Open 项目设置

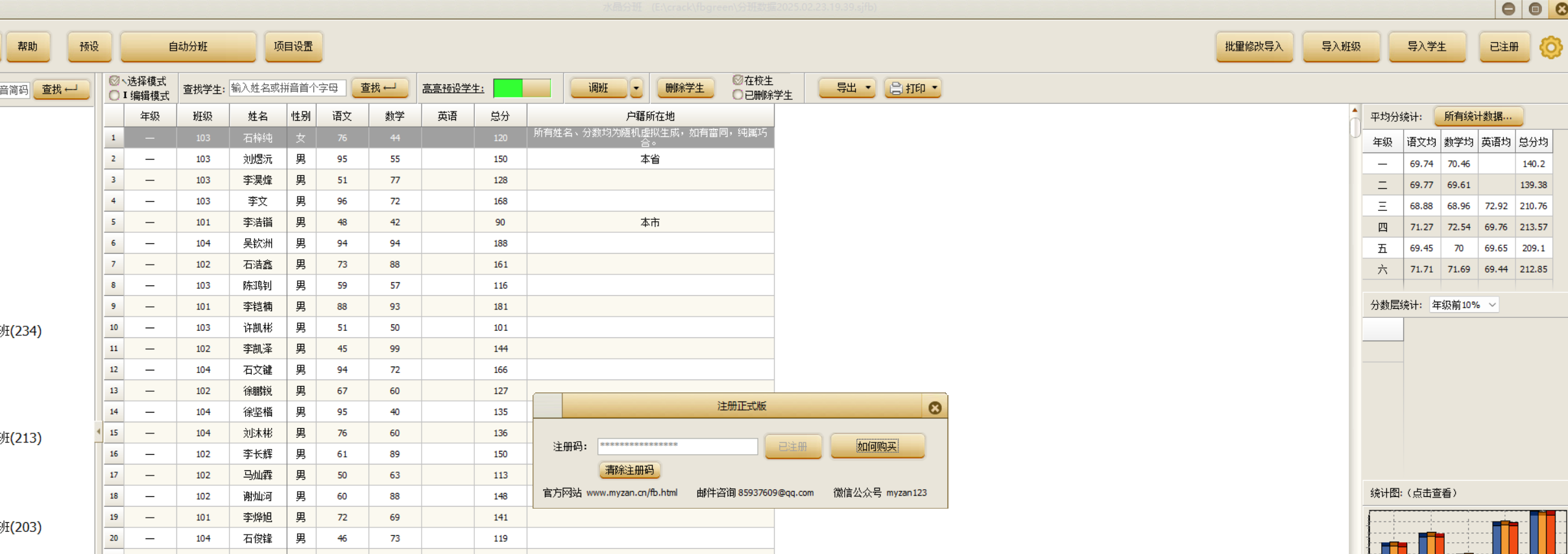tap(293, 47)
